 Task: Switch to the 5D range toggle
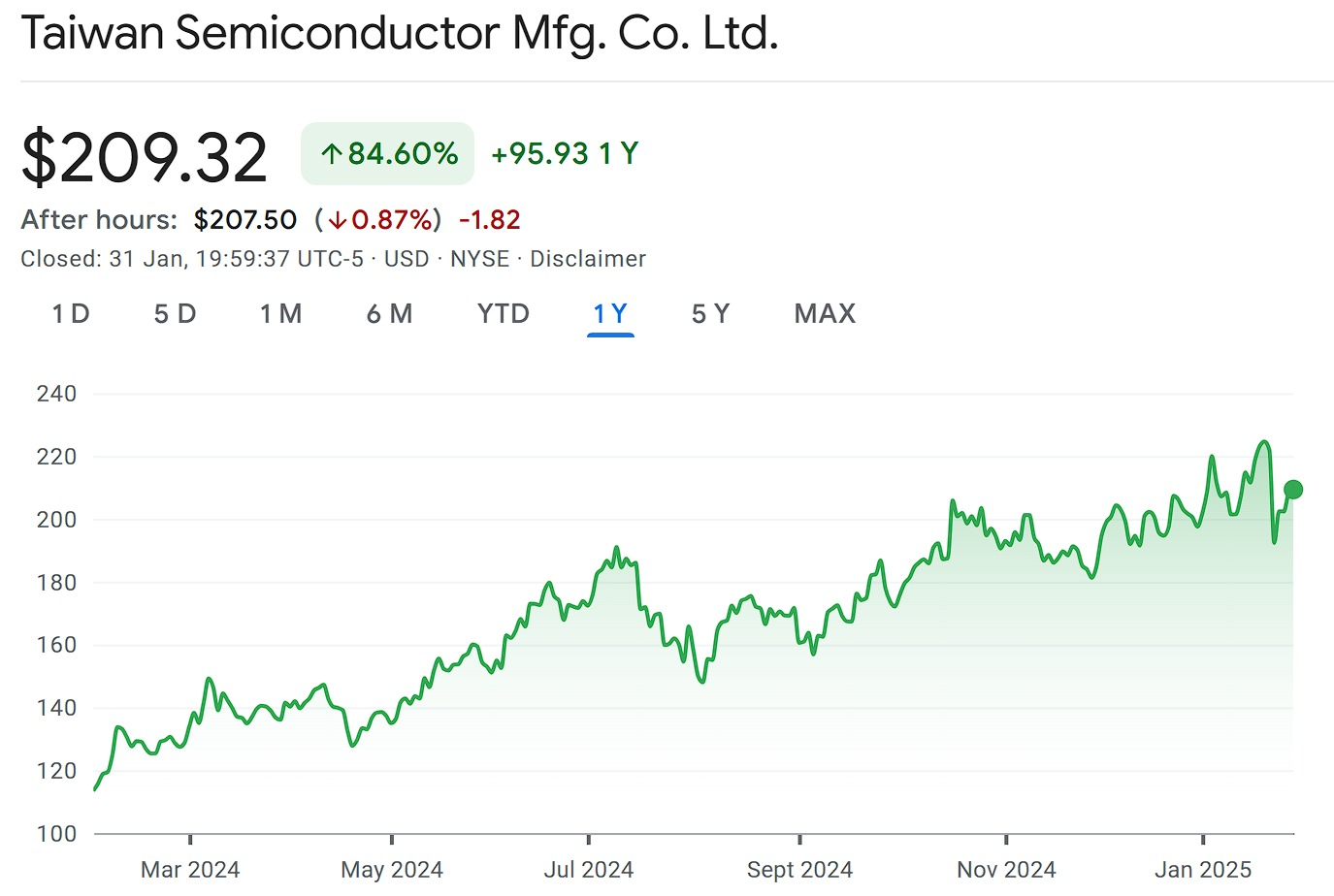pyautogui.click(x=175, y=313)
